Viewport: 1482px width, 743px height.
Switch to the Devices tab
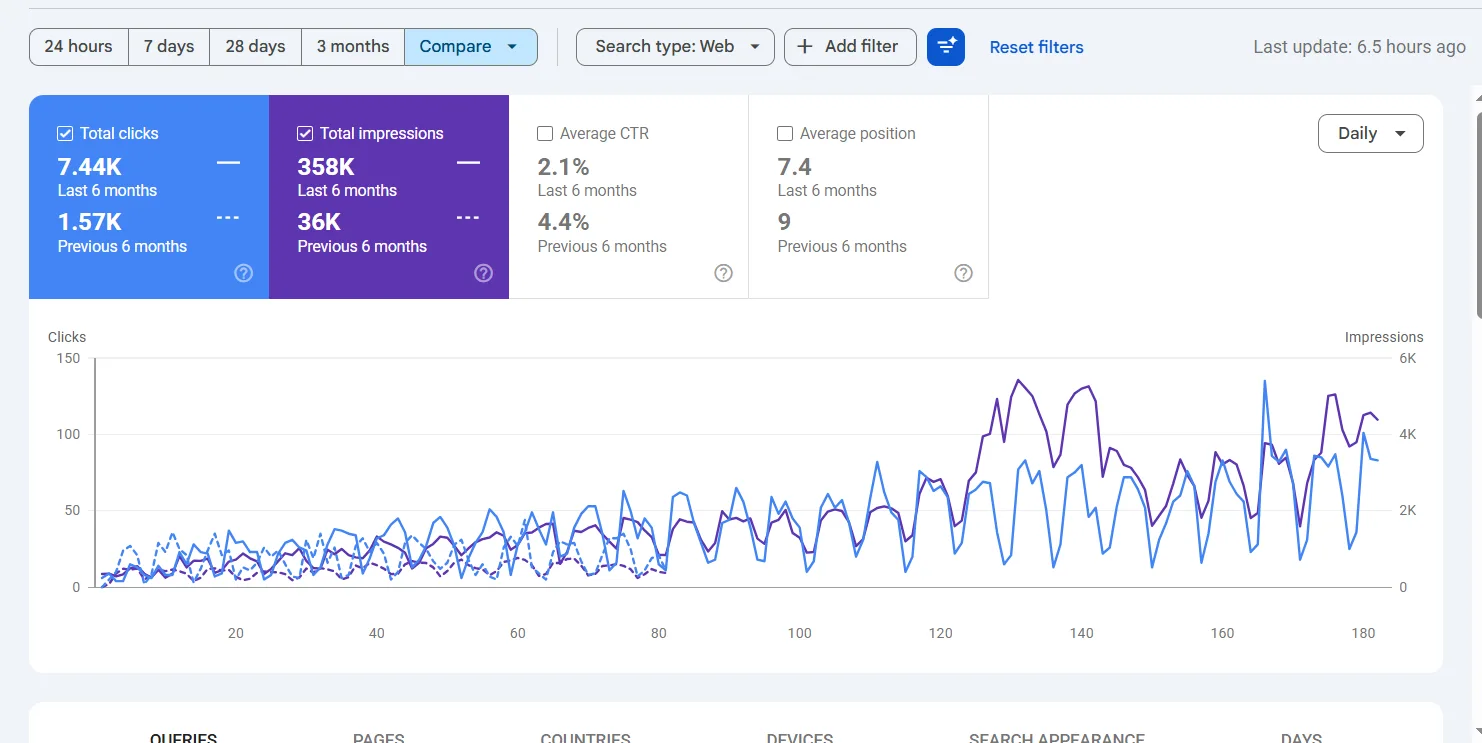pos(800,738)
